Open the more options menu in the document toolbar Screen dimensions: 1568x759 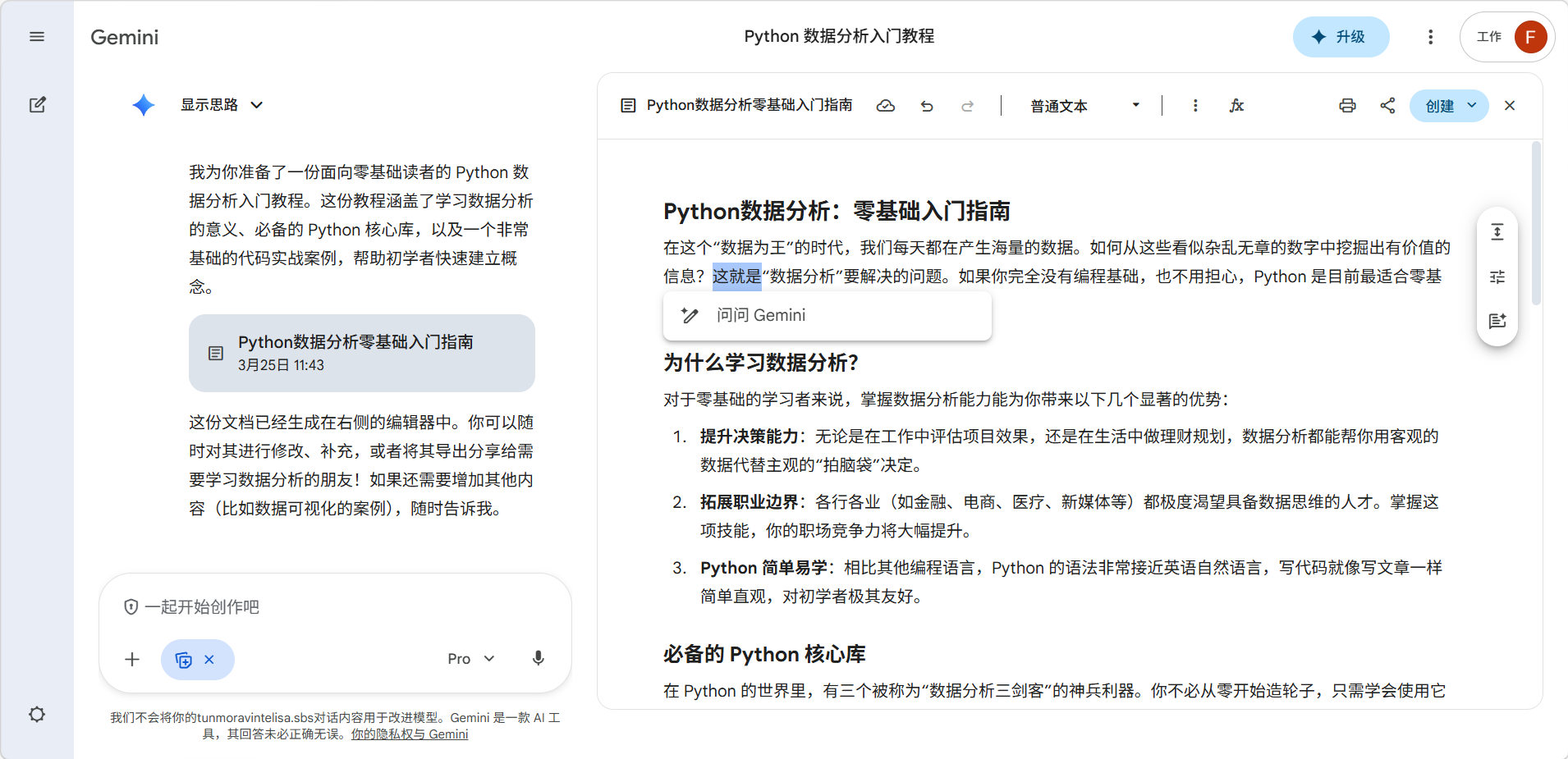(1195, 106)
